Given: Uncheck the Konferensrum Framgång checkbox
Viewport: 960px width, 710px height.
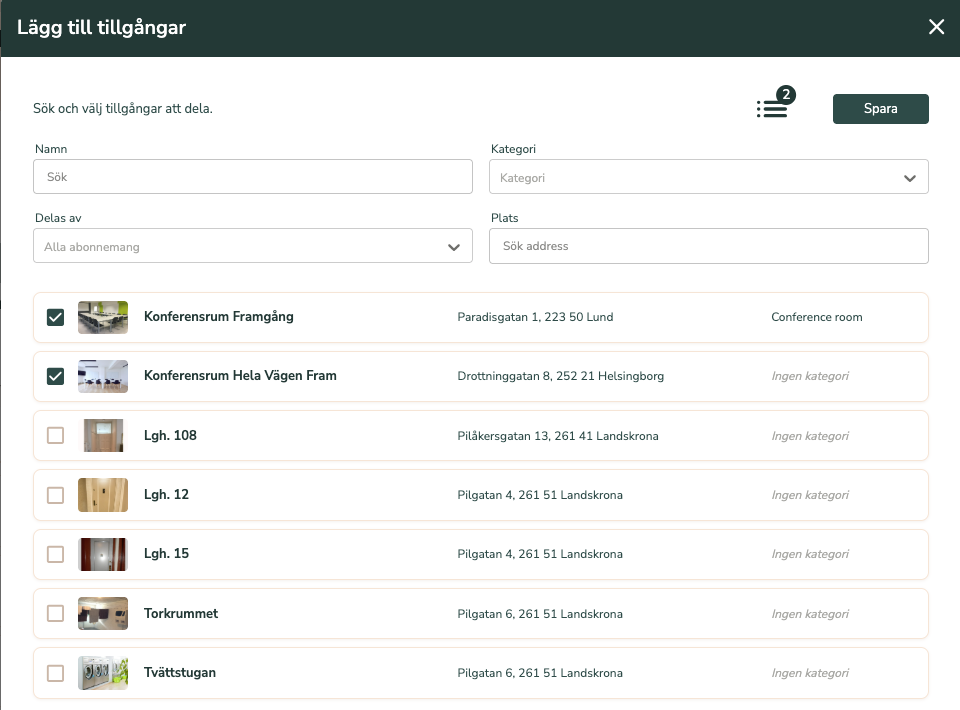Looking at the screenshot, I should (56, 317).
